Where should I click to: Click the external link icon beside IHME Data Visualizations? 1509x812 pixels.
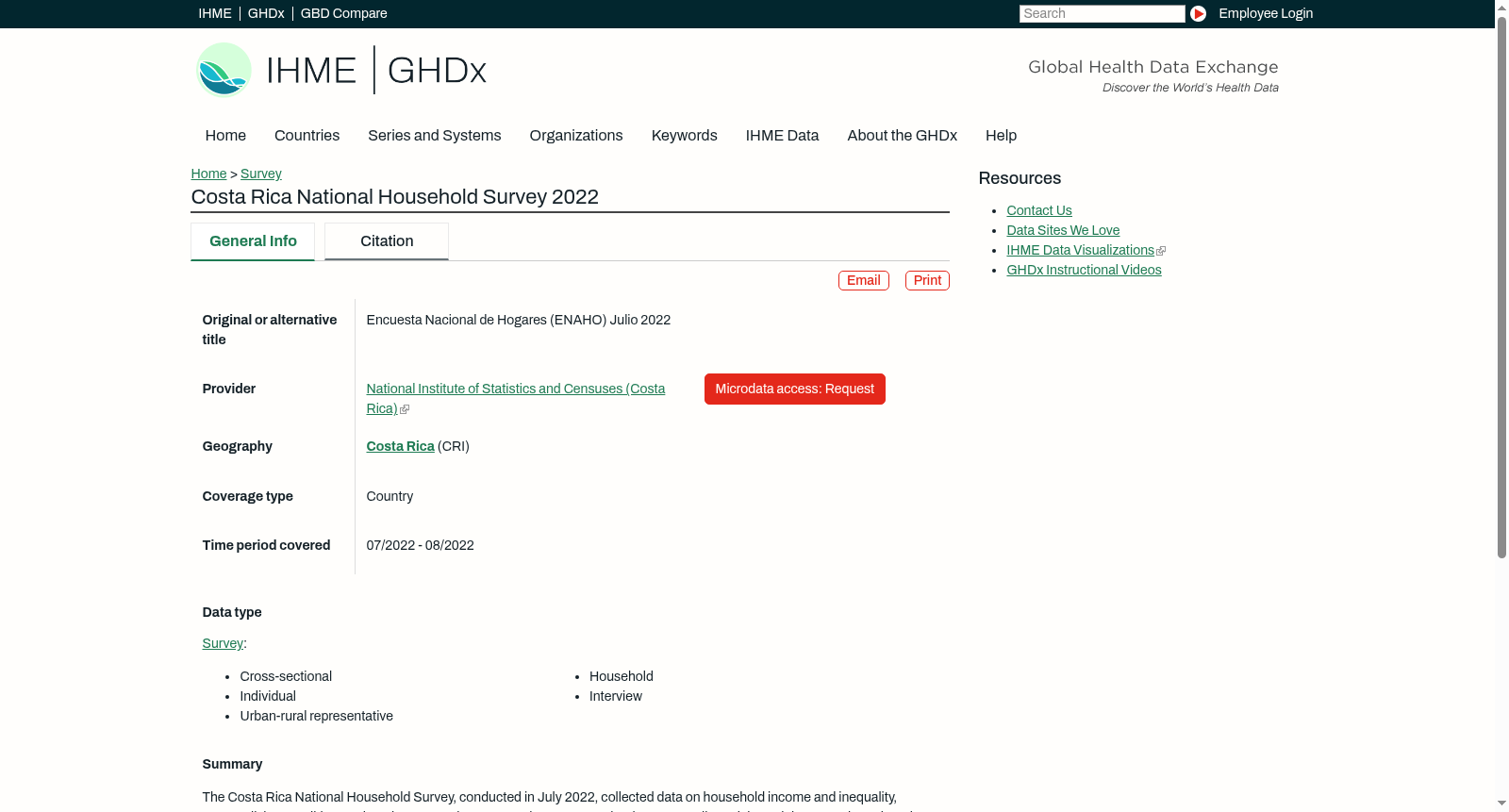coord(1161,251)
